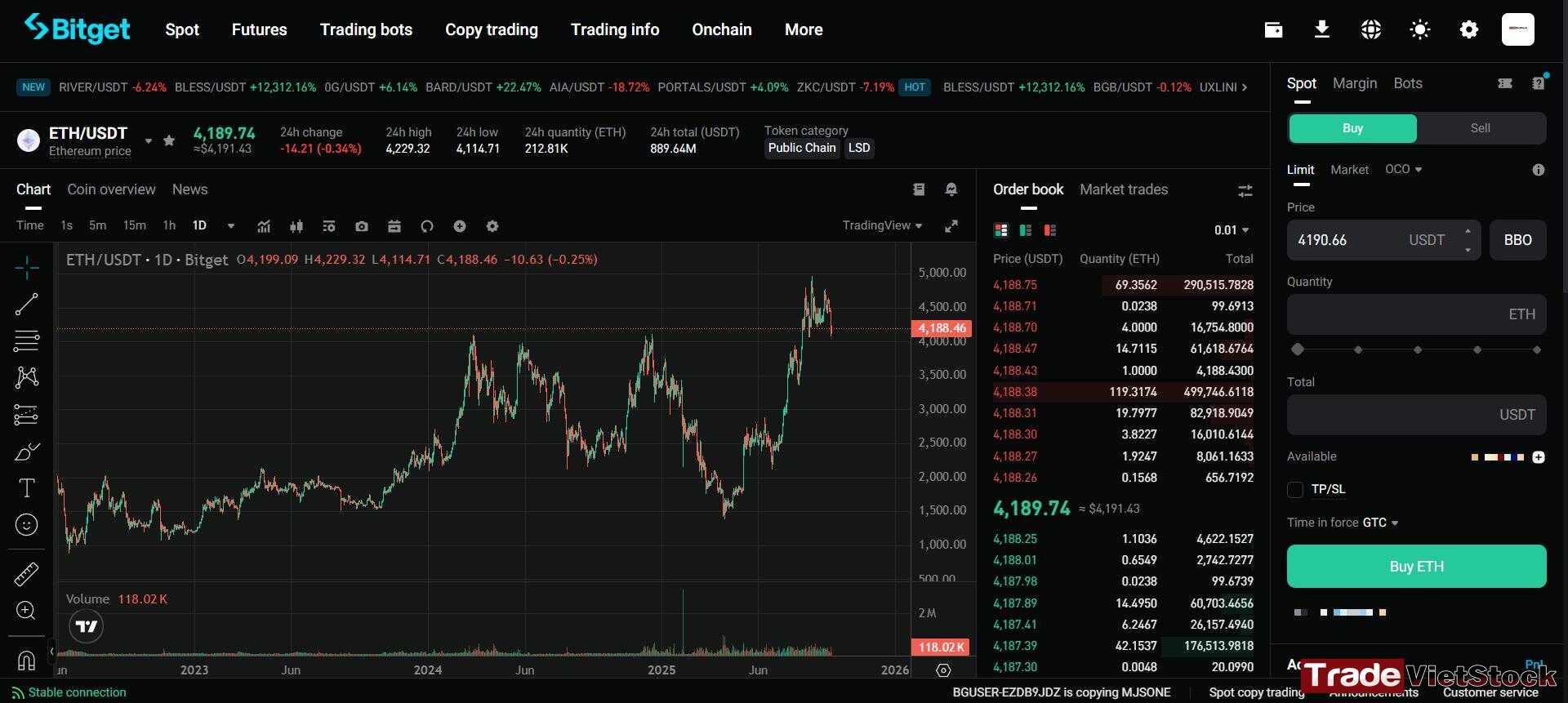Image resolution: width=1568 pixels, height=703 pixels.
Task: Collapse the chart side panel arrow
Action: pos(51,651)
